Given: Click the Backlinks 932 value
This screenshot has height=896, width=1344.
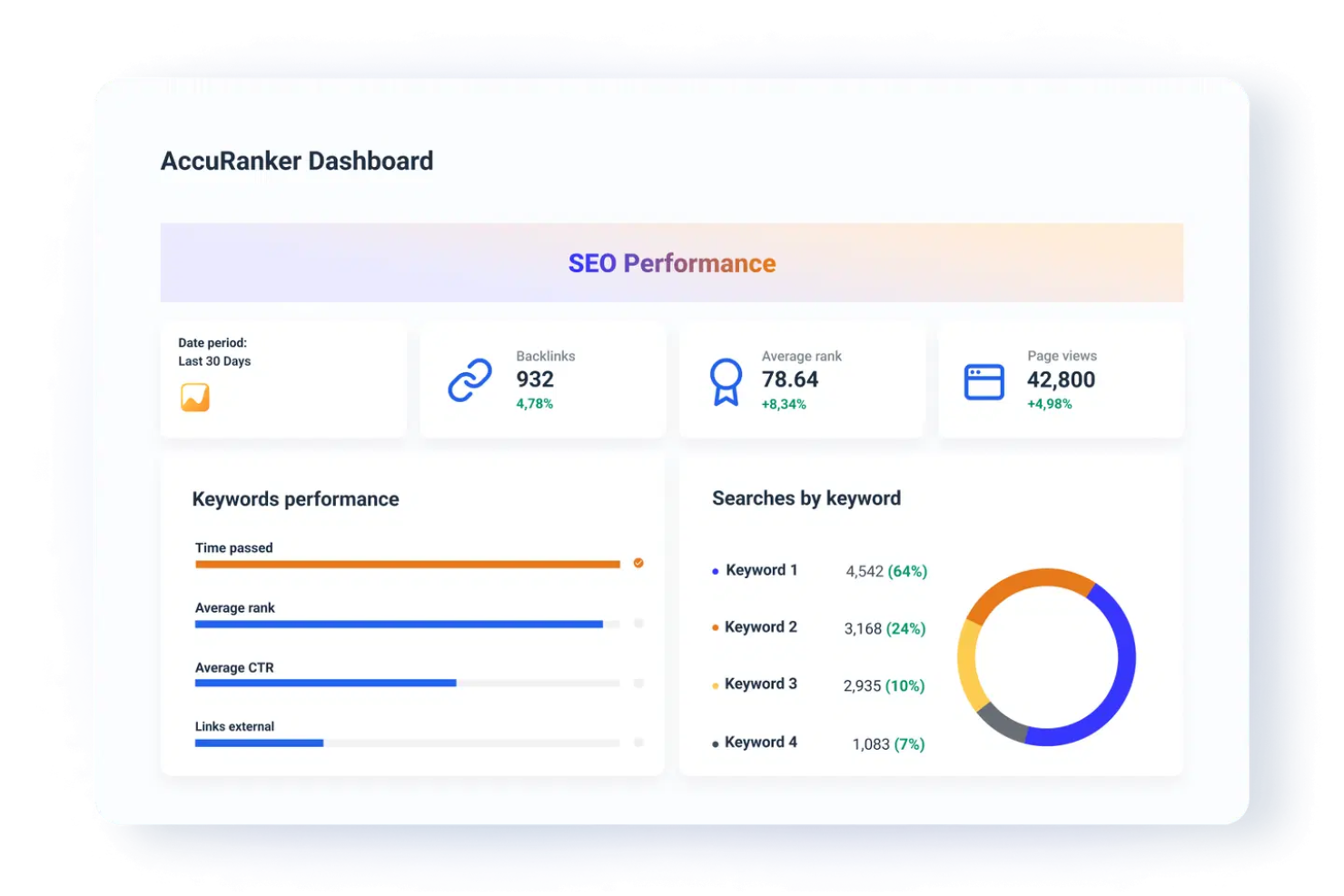Looking at the screenshot, I should pos(535,379).
